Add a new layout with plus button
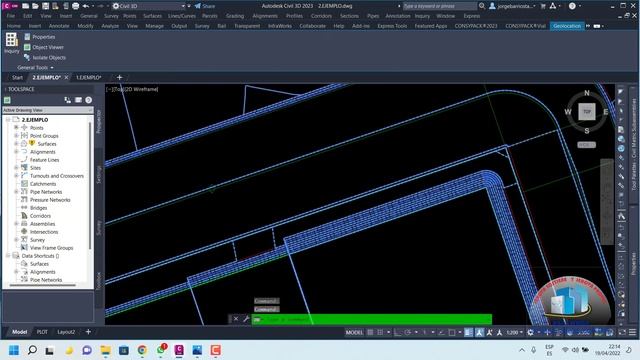This screenshot has height=360, width=640. pyautogui.click(x=88, y=332)
